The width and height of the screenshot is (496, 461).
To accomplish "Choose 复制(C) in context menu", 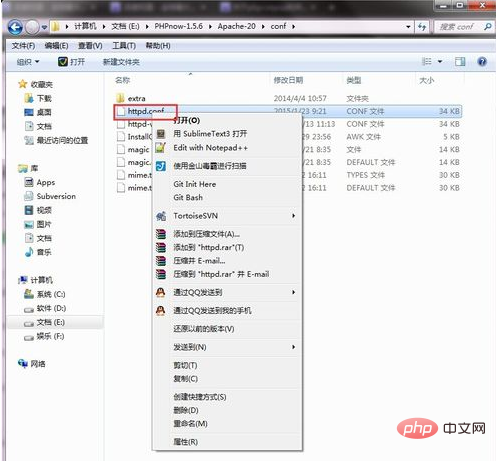I will point(186,379).
